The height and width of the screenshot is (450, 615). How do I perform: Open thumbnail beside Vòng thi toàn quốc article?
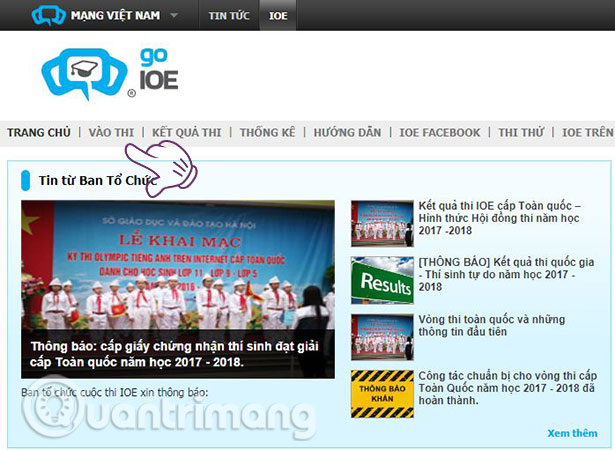point(382,337)
